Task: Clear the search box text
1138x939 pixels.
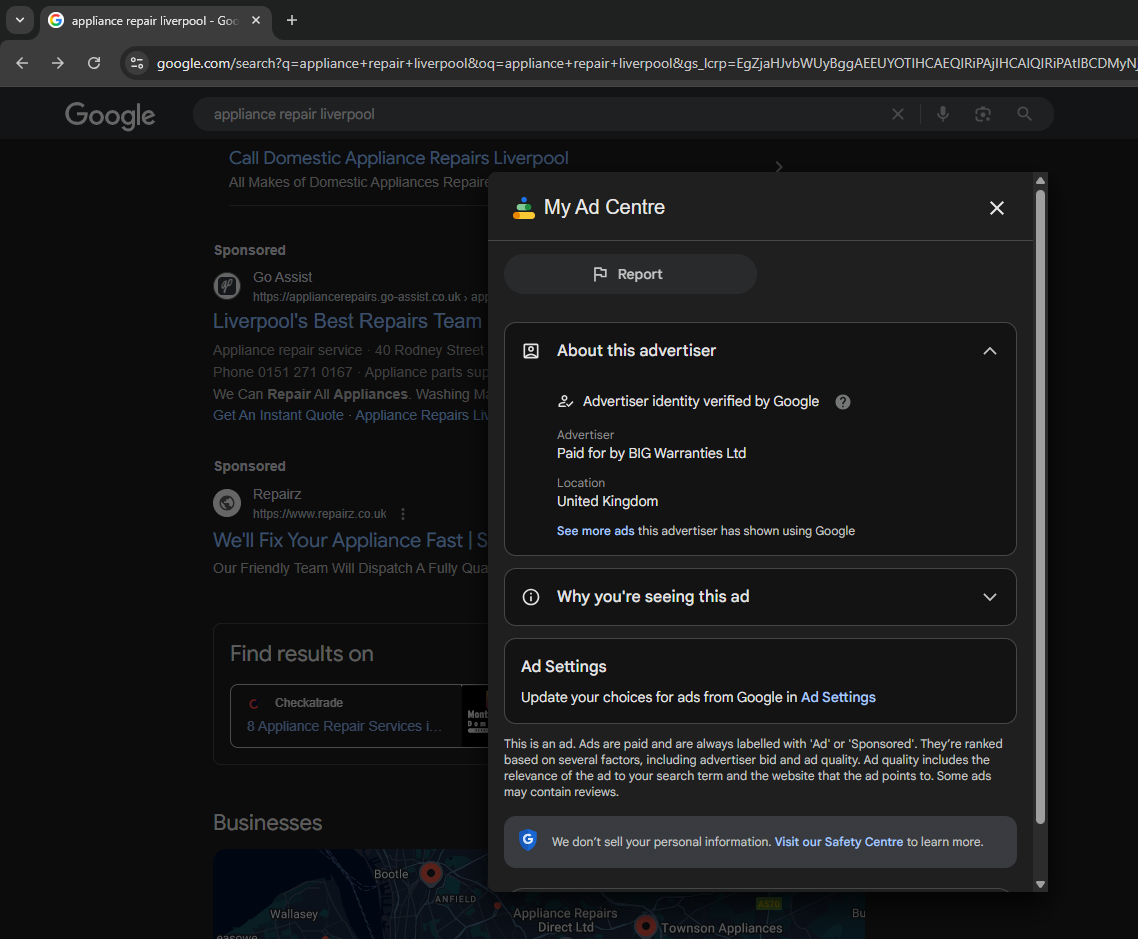Action: [x=898, y=114]
